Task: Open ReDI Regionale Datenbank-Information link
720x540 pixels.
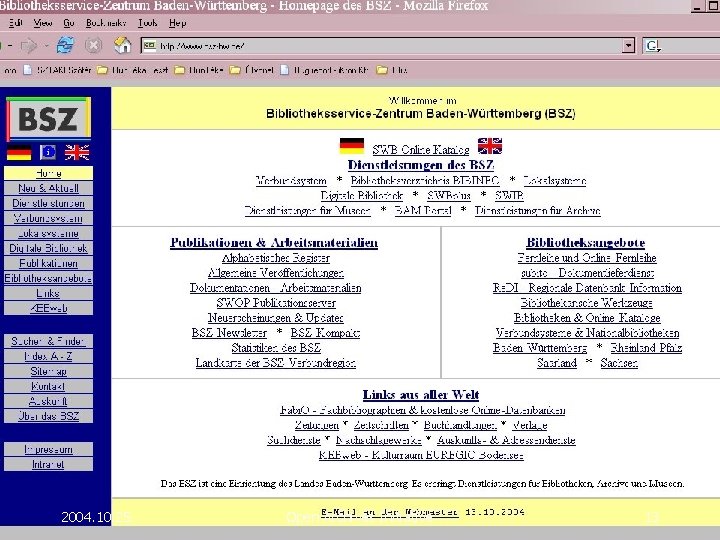Action: pyautogui.click(x=587, y=288)
